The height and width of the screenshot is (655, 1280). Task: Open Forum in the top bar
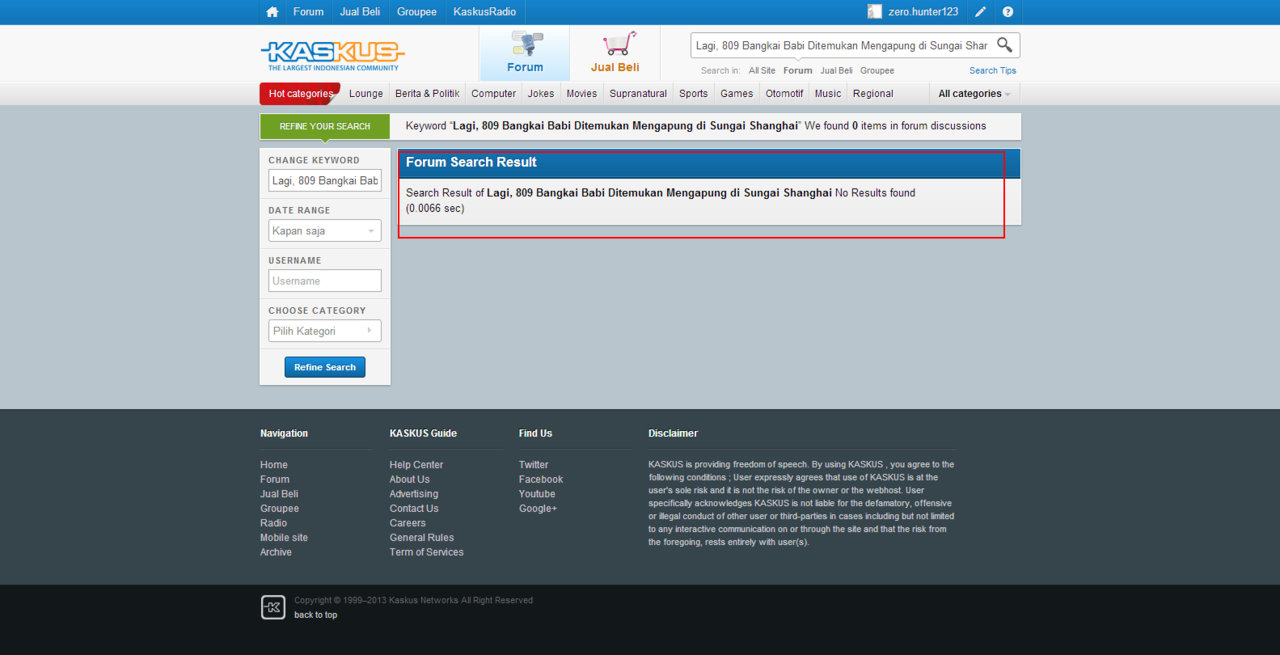pyautogui.click(x=308, y=12)
